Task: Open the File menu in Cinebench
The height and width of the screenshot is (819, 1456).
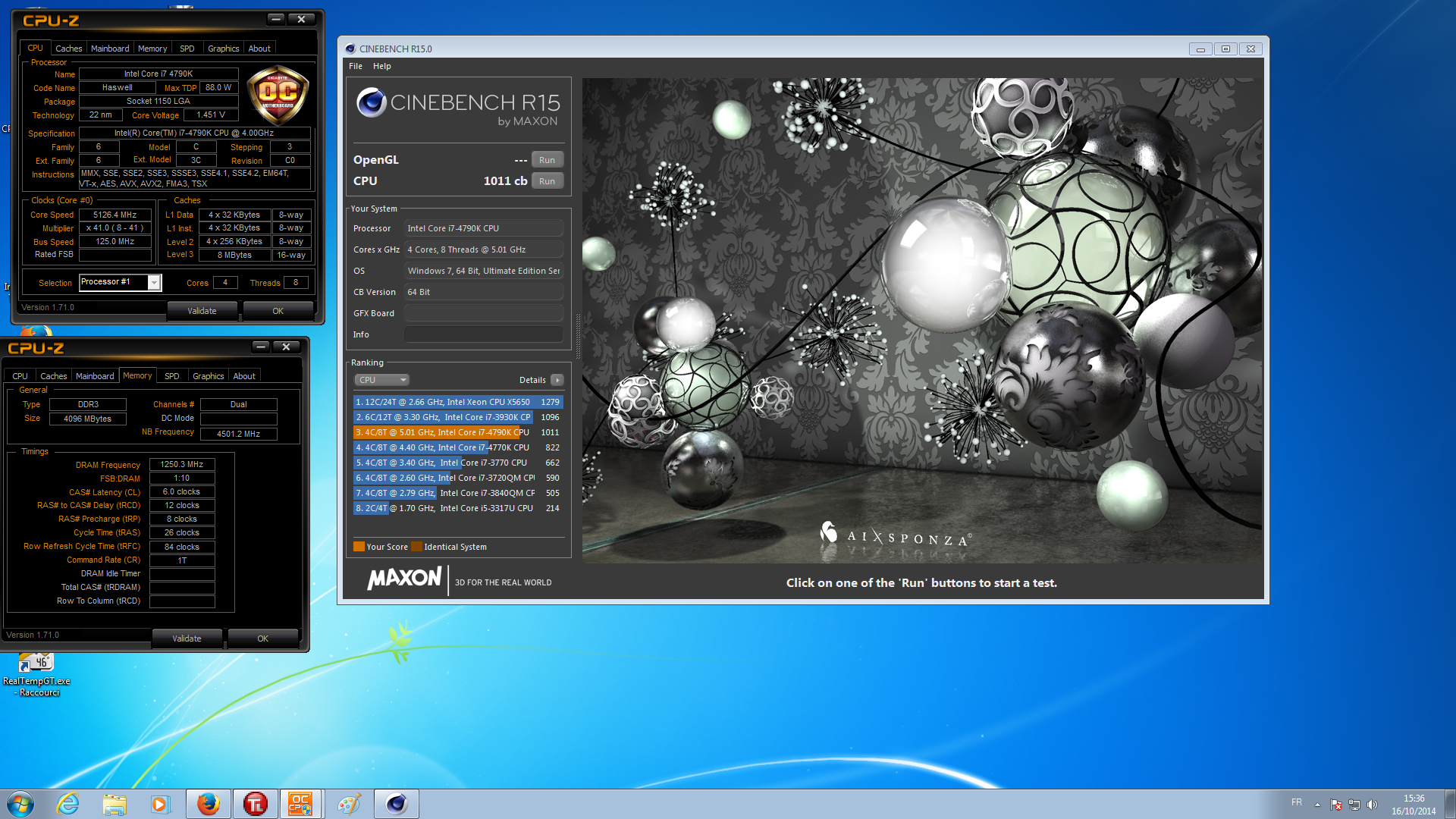Action: pyautogui.click(x=355, y=66)
